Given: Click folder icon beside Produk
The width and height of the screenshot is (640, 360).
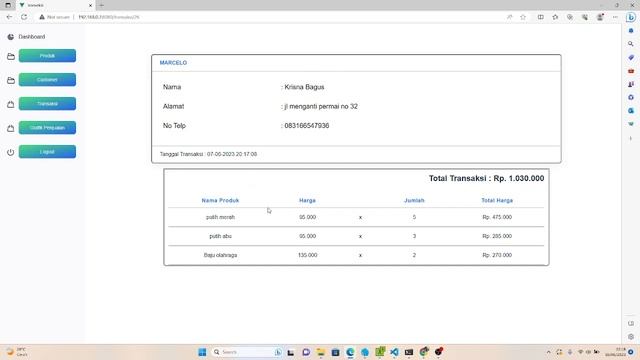Looking at the screenshot, I should pos(11,56).
